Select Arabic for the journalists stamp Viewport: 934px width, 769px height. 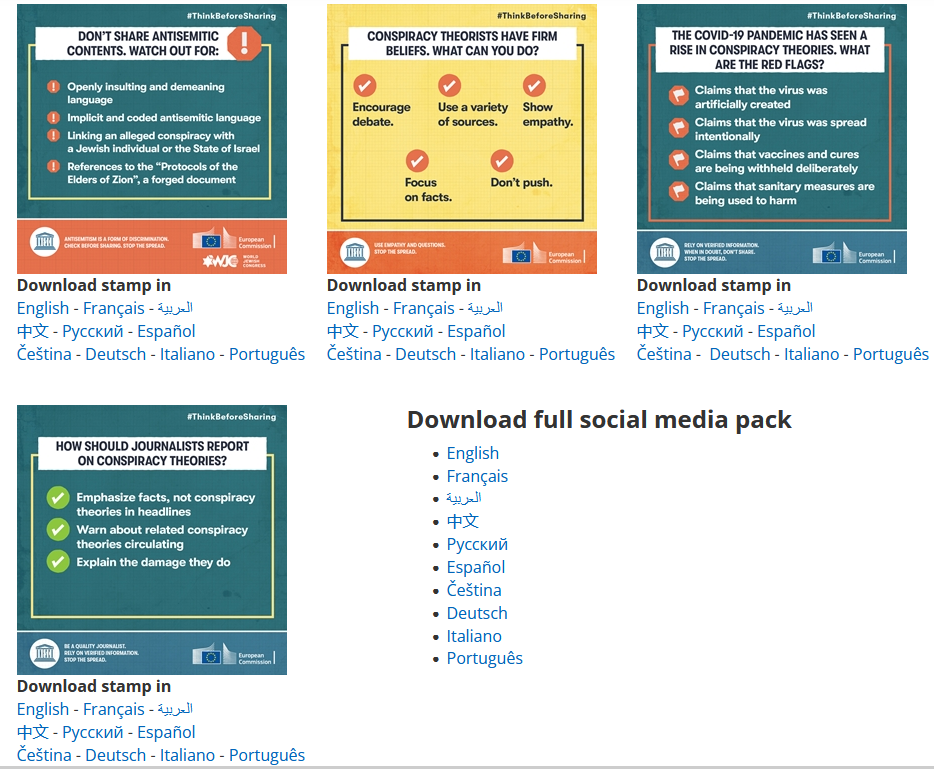pos(175,709)
